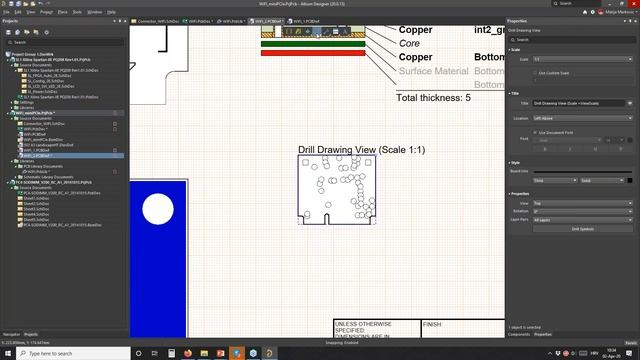Open the Scale dropdown

[583, 59]
